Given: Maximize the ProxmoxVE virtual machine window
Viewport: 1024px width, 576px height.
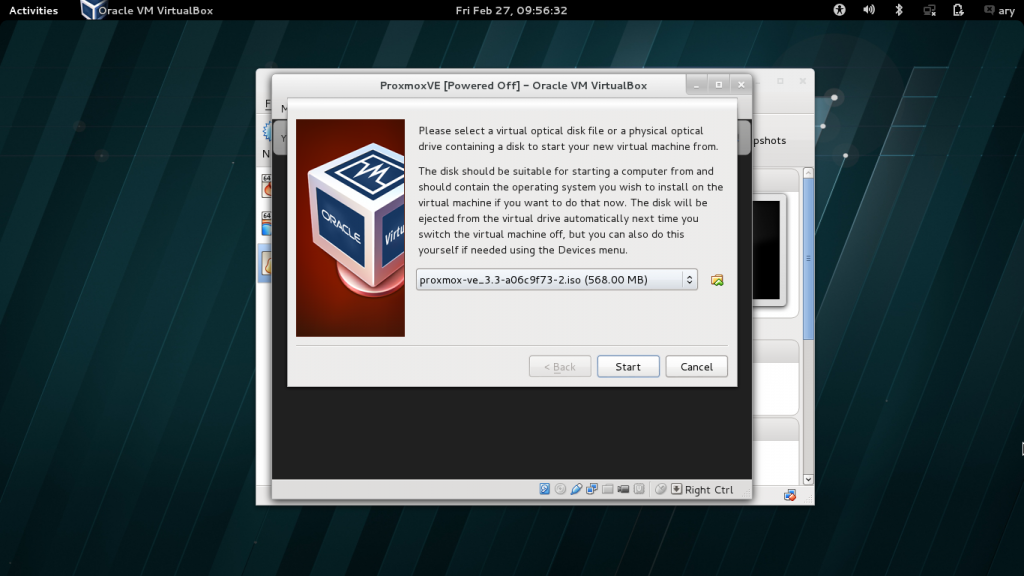Looking at the screenshot, I should (x=718, y=85).
